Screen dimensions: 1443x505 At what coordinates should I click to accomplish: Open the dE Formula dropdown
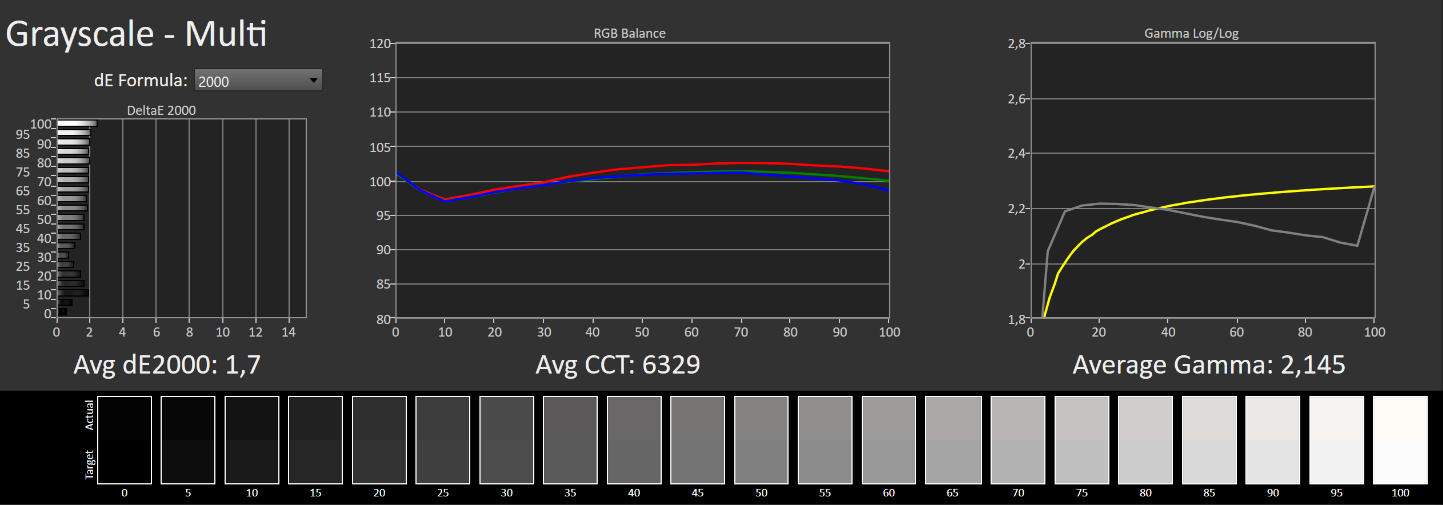[259, 80]
